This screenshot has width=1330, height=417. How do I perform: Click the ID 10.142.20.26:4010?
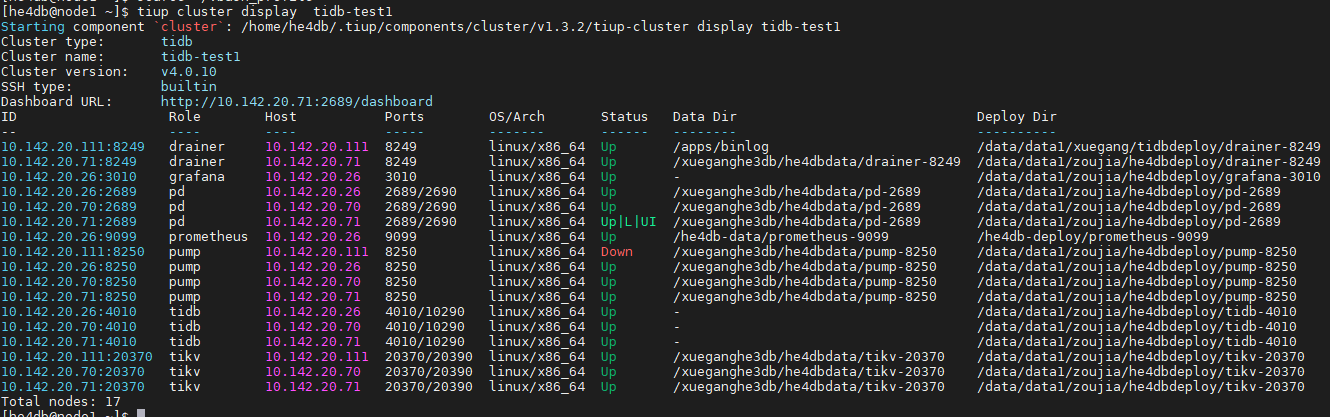(x=69, y=312)
